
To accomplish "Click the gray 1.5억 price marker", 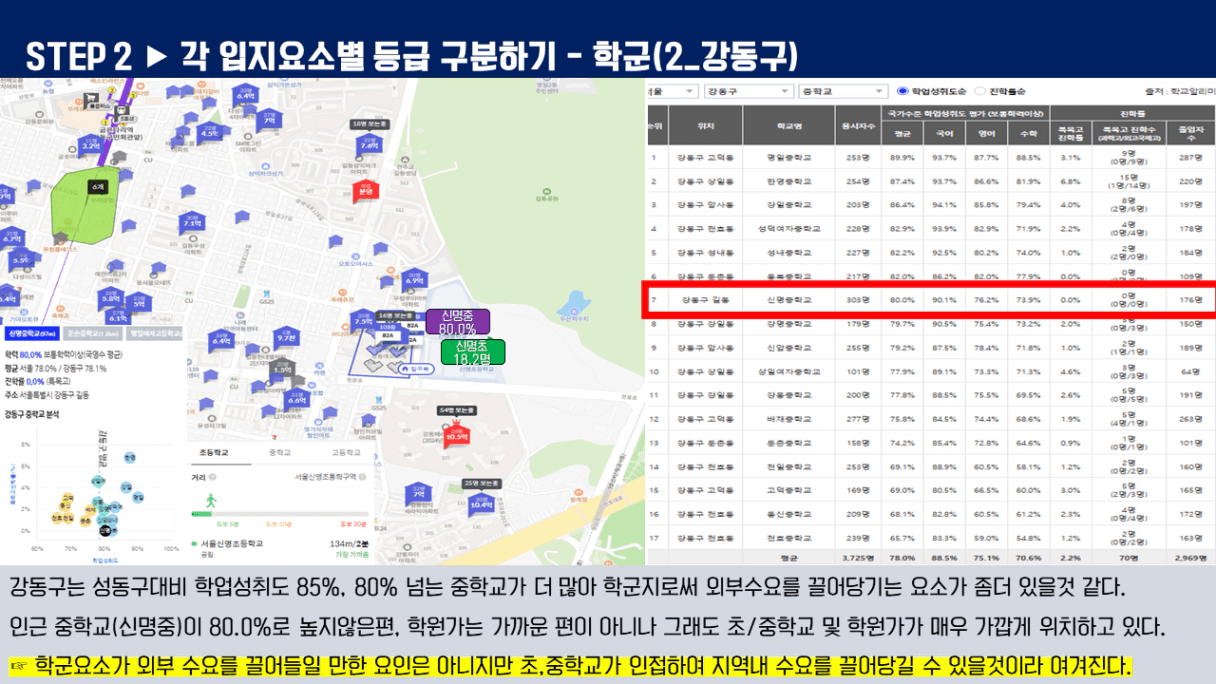I will click(x=283, y=368).
